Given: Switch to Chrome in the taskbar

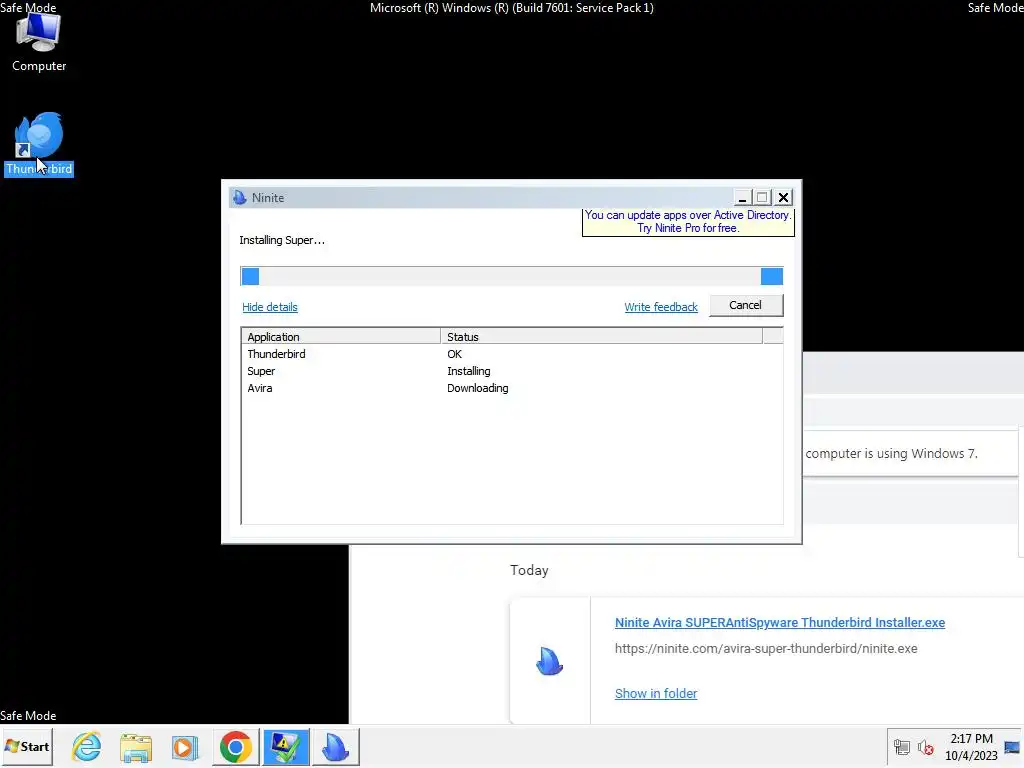Looking at the screenshot, I should [x=235, y=746].
